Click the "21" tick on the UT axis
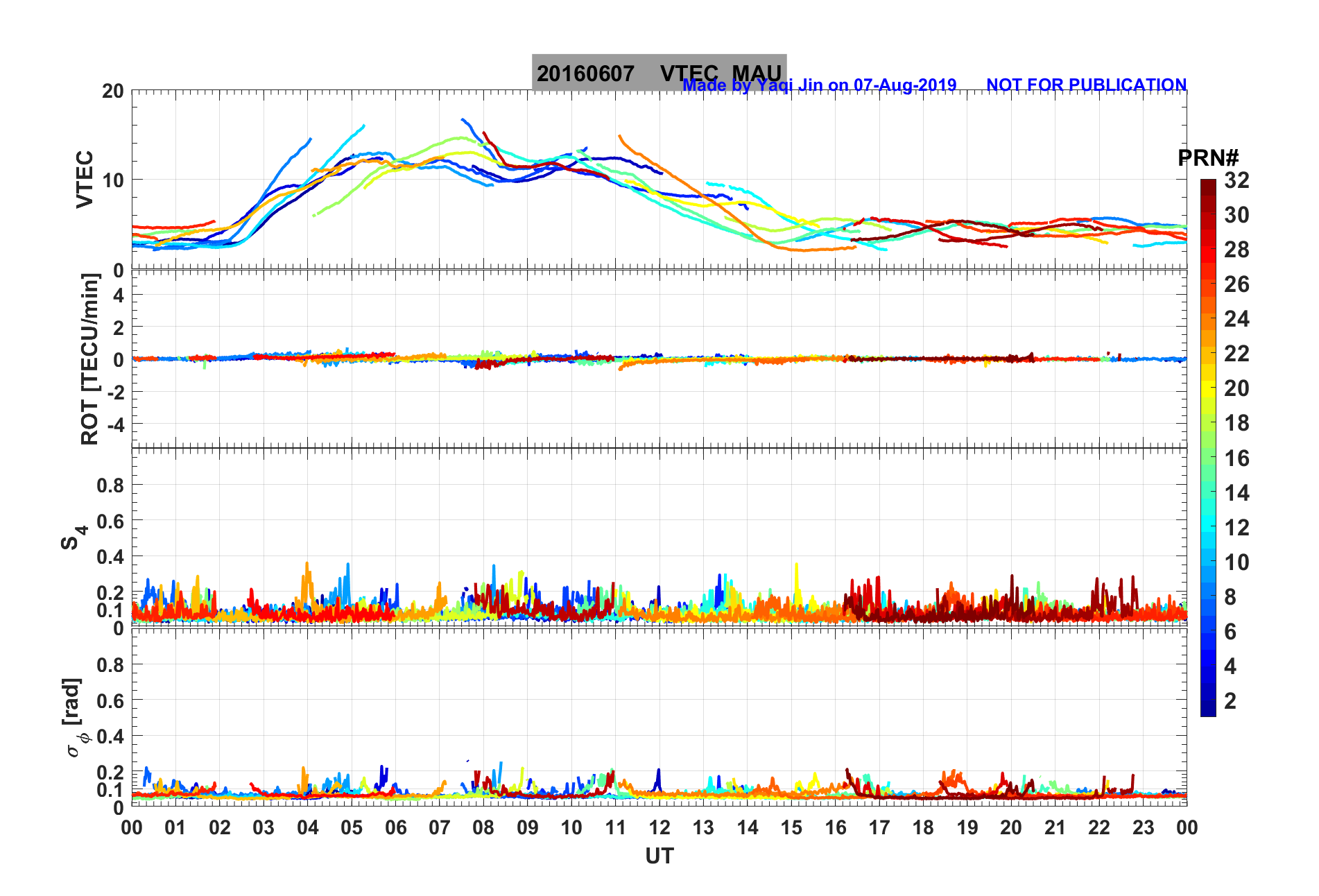Viewport: 1319px width, 896px height. tap(1055, 827)
